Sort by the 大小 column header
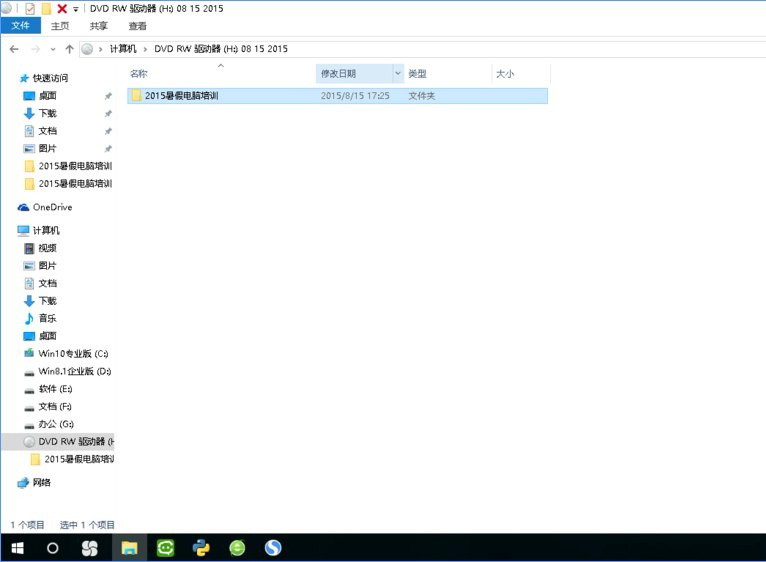Image resolution: width=766 pixels, height=562 pixels. (x=505, y=74)
